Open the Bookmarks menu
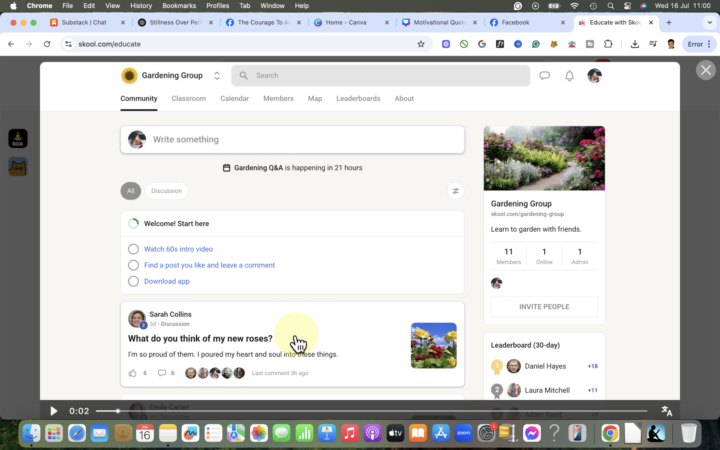The width and height of the screenshot is (720, 450). (179, 6)
